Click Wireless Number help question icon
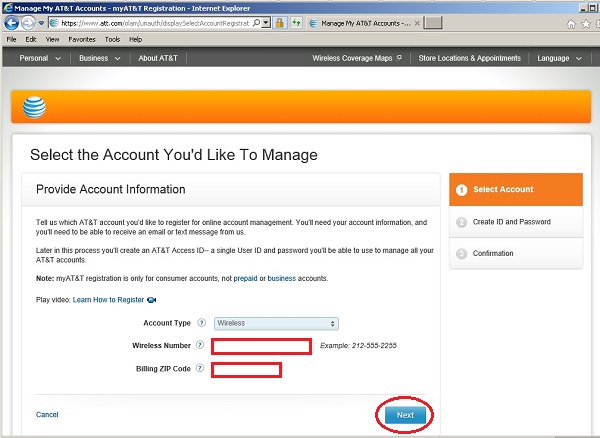Viewport: 600px width, 438px height. [200, 345]
